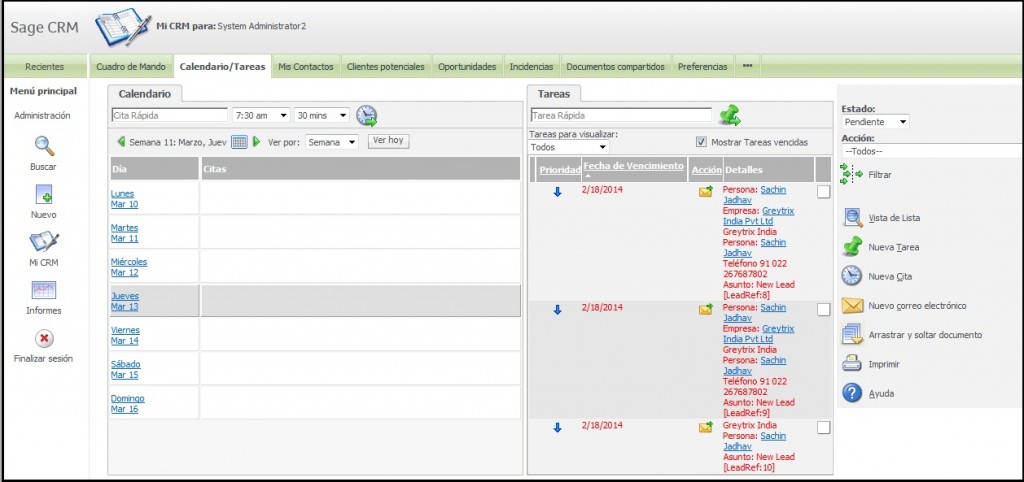Click the Nuevo icon in main menu

pyautogui.click(x=44, y=194)
